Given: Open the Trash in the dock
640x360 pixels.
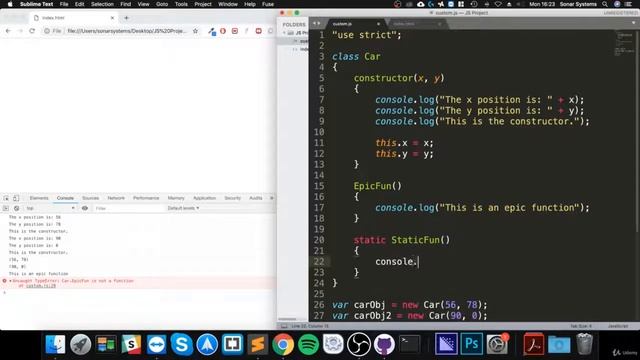Looking at the screenshot, I should coord(584,344).
